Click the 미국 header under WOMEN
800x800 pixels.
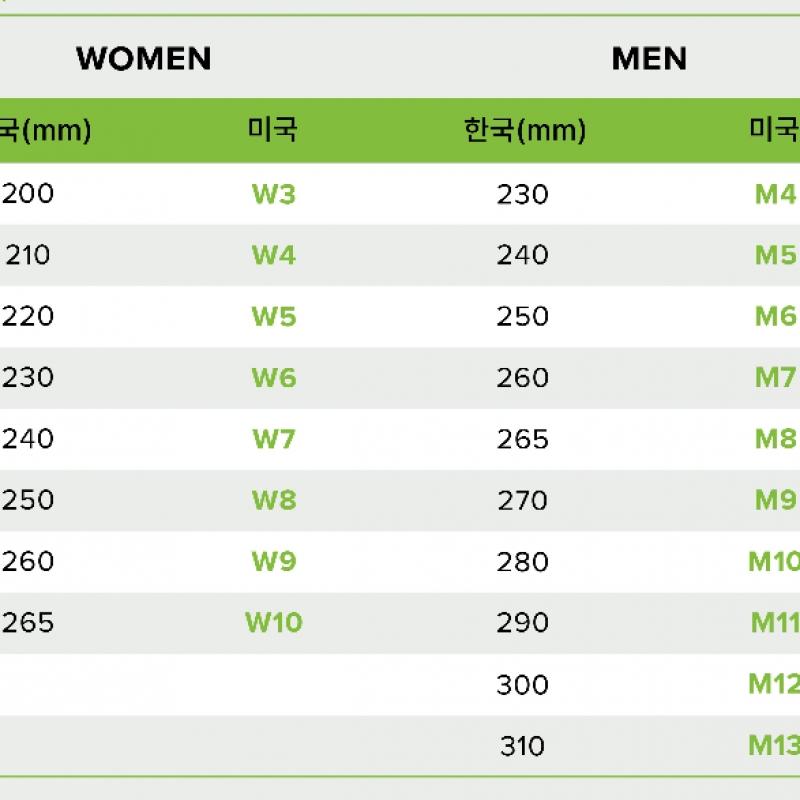(273, 130)
